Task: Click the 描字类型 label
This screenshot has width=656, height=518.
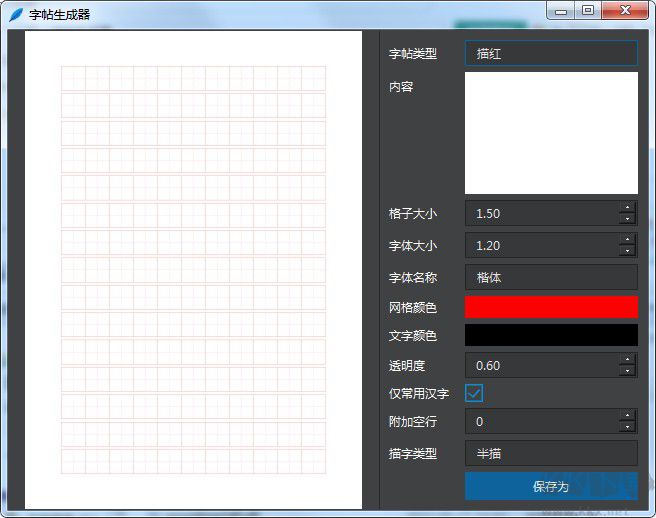Action: point(413,454)
